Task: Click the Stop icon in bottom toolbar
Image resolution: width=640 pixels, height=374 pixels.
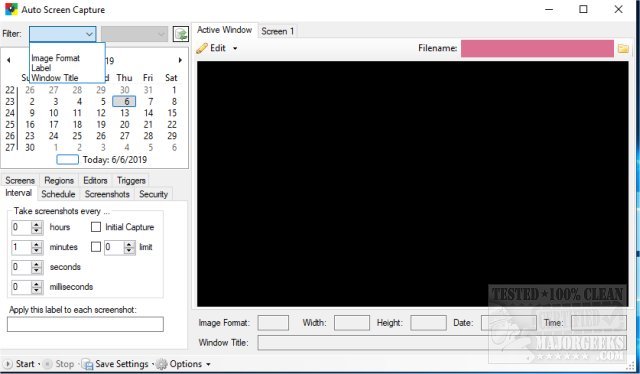Action: point(47,364)
